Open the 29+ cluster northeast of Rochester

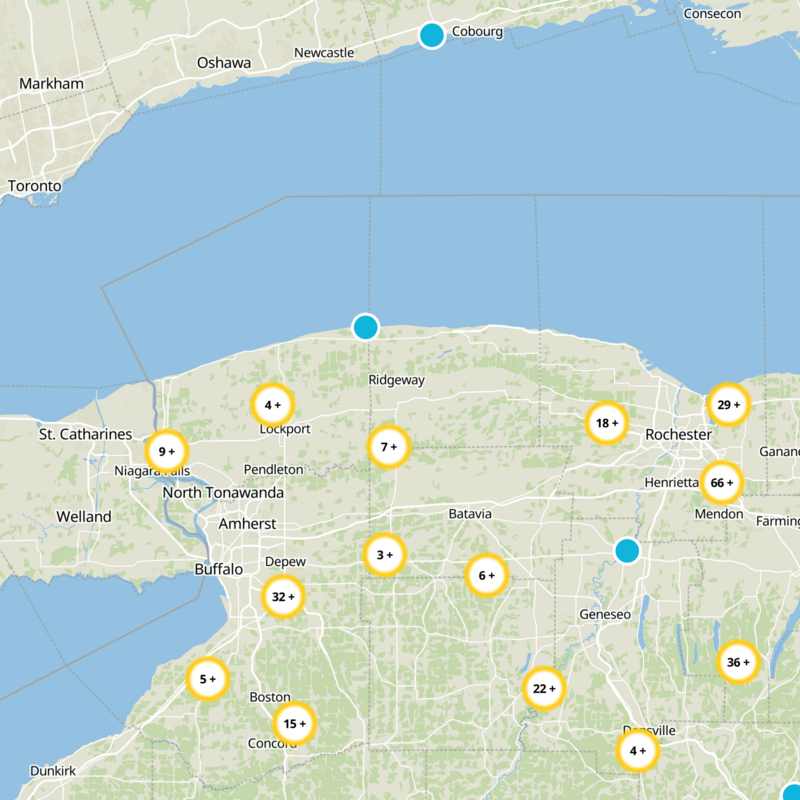[x=729, y=405]
